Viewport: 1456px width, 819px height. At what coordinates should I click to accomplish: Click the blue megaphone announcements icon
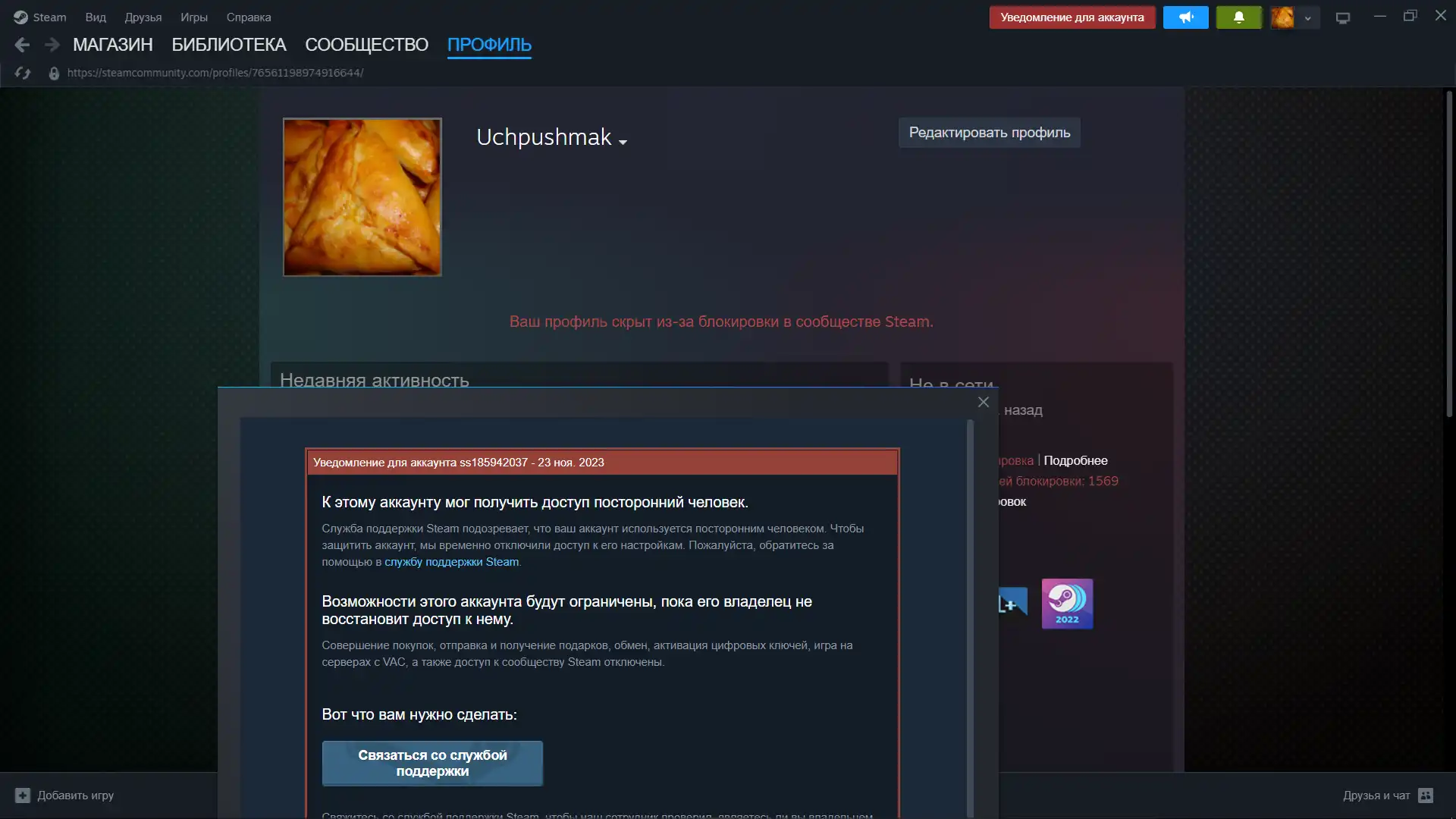coord(1186,17)
